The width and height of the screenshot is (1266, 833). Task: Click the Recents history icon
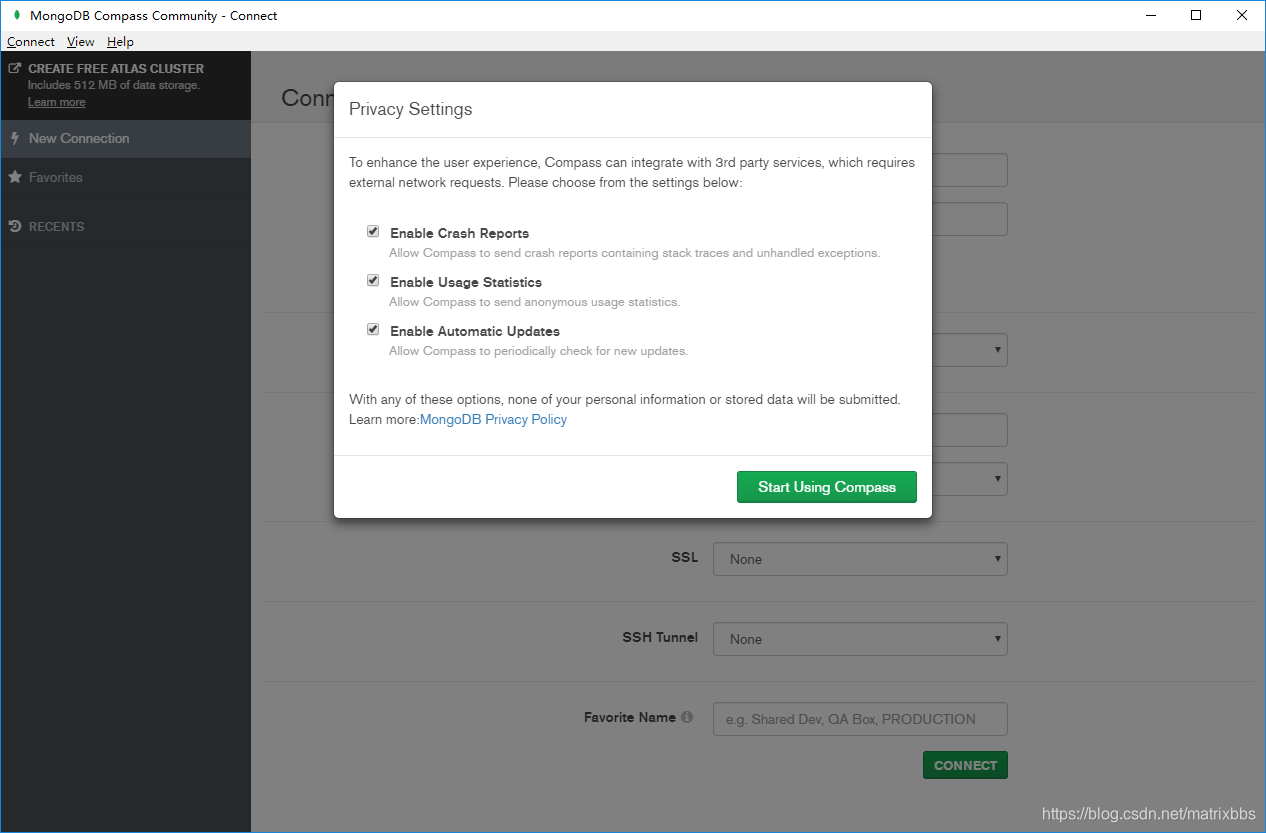(x=15, y=226)
